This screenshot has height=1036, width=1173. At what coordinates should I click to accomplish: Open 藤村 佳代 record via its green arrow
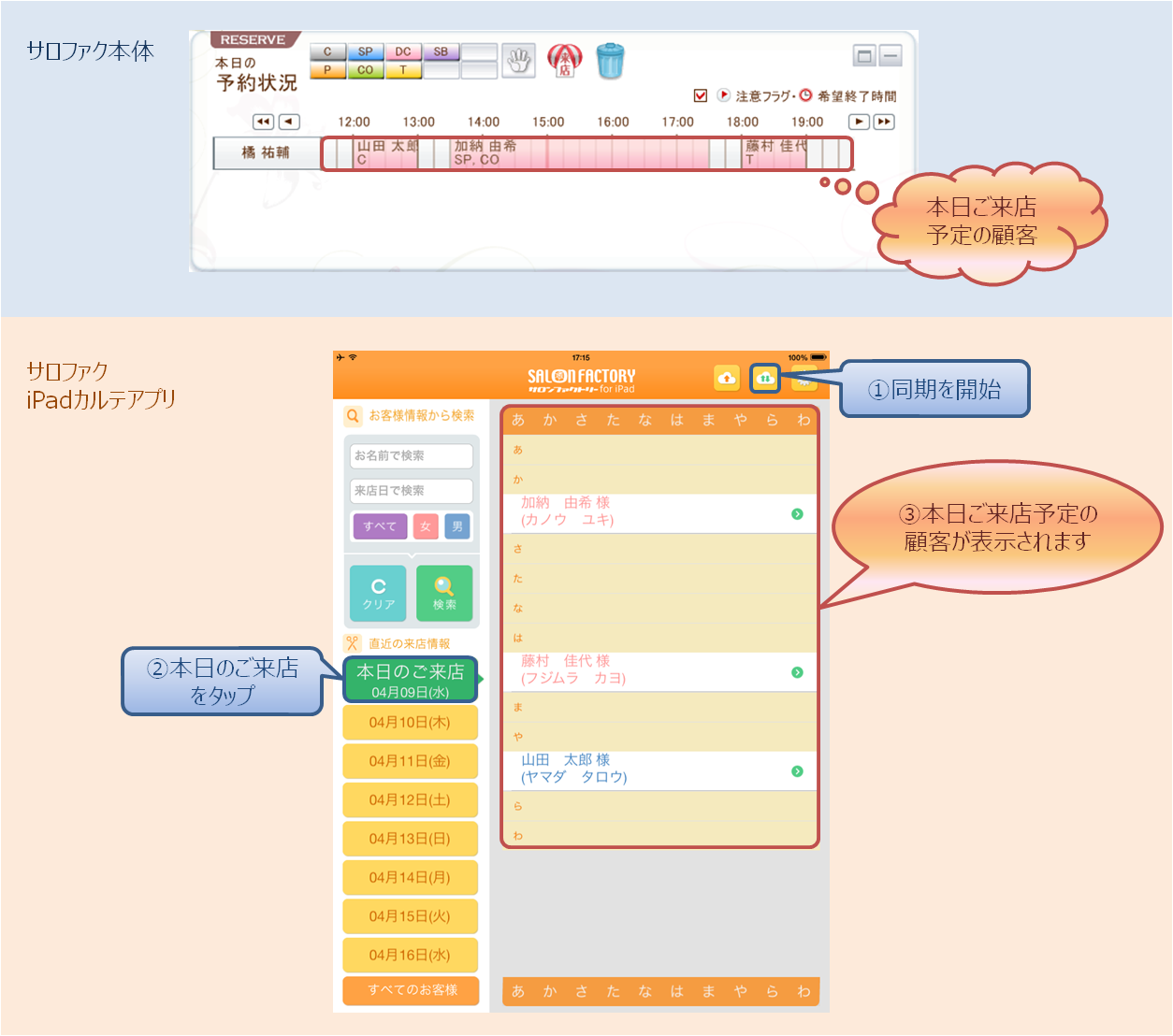[797, 672]
